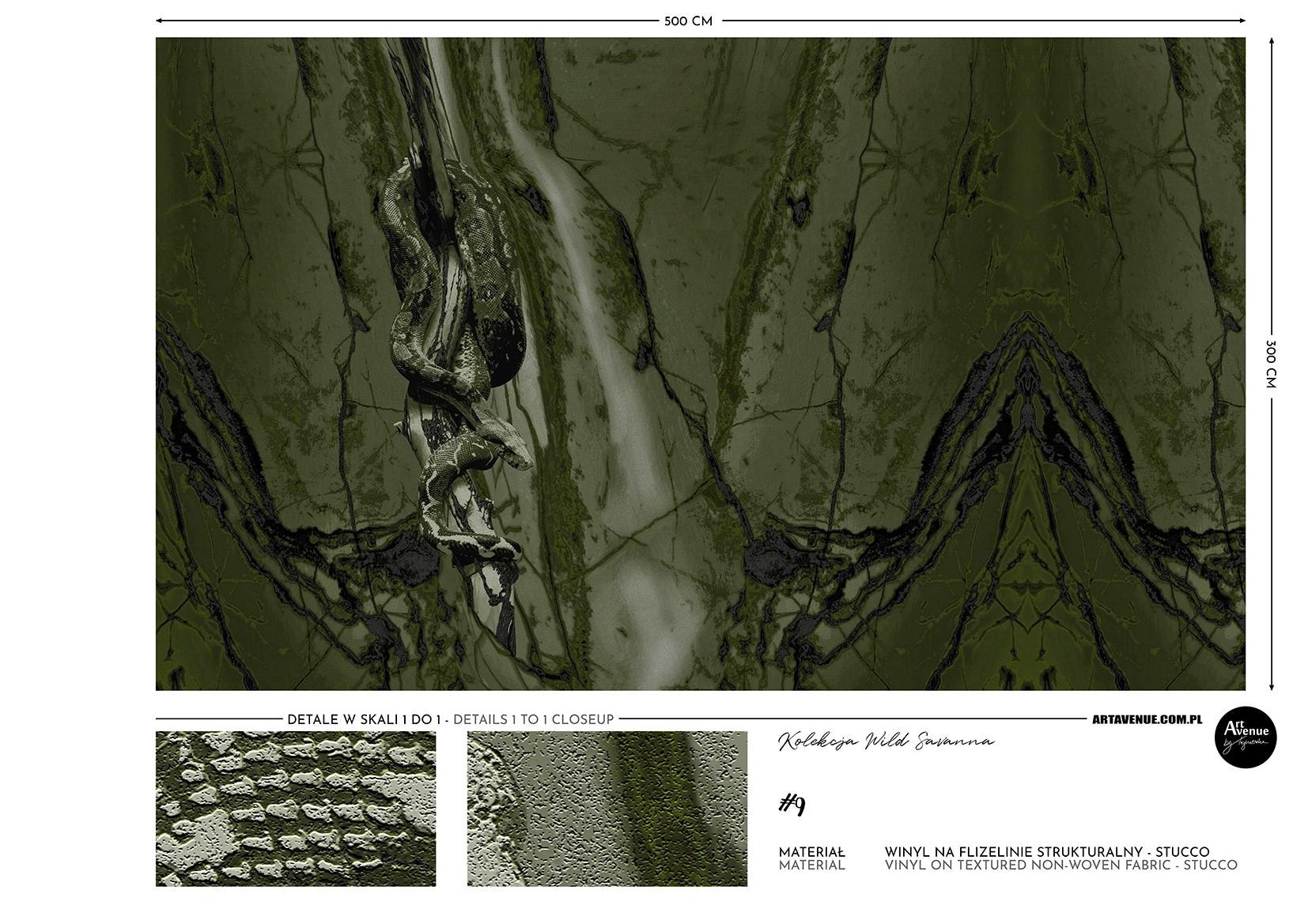Click the 300 CM height label
The image size is (1308, 924).
[x=1271, y=364]
